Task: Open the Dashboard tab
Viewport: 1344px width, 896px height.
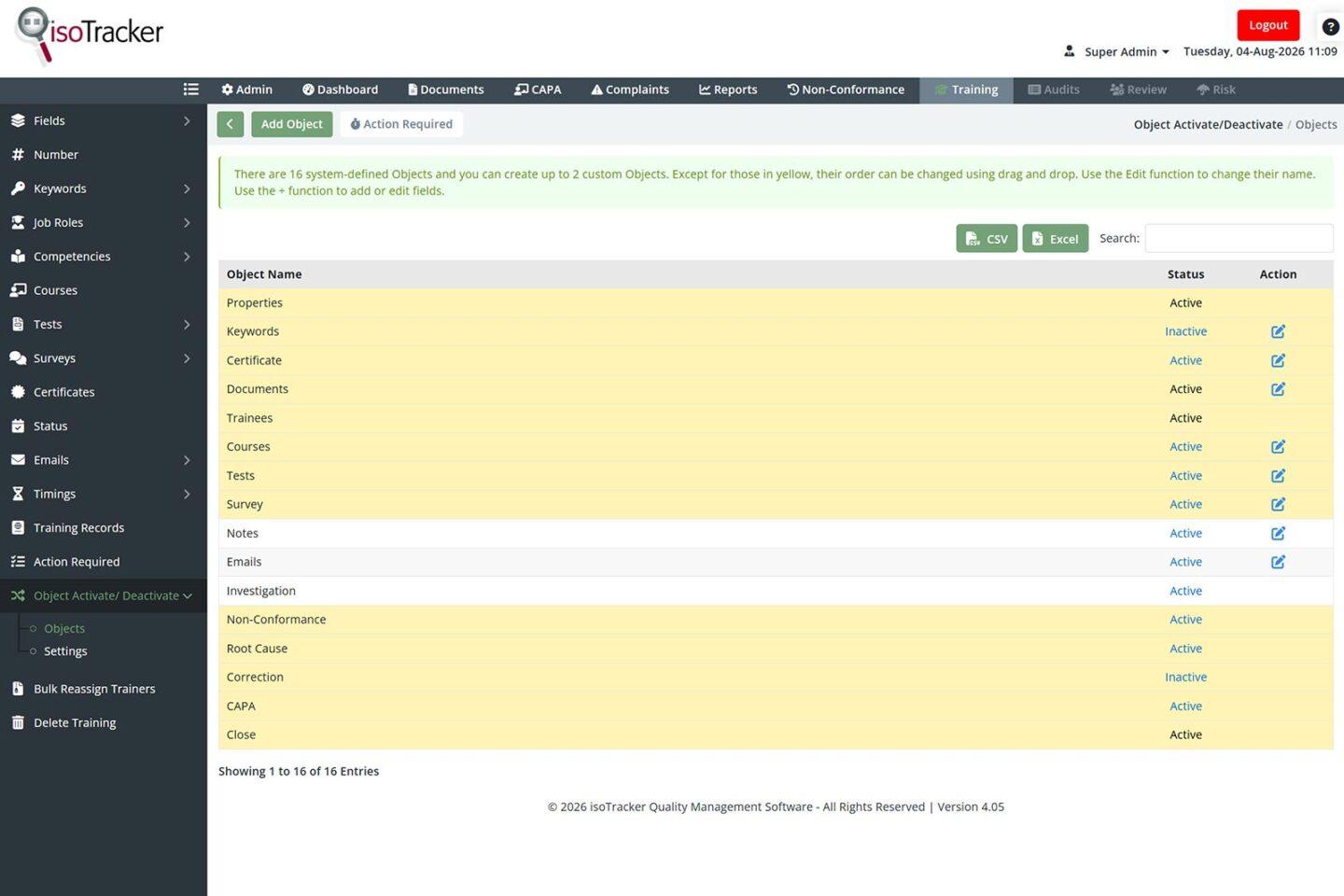Action: (x=341, y=90)
